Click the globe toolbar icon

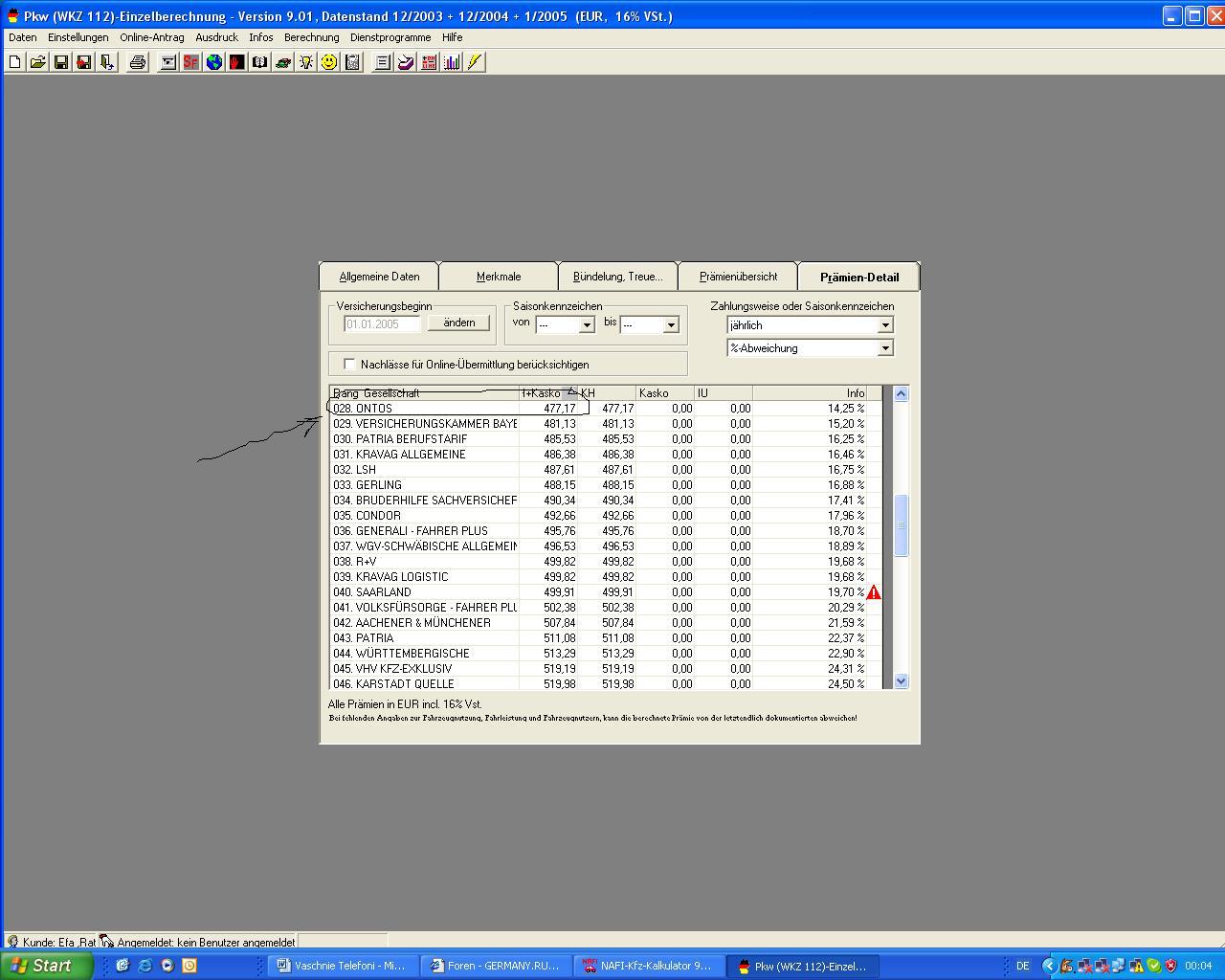pyautogui.click(x=214, y=62)
